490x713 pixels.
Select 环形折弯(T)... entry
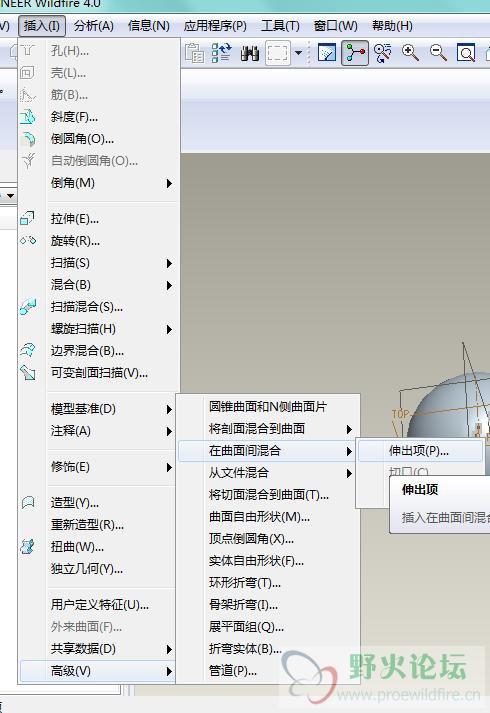(268, 582)
